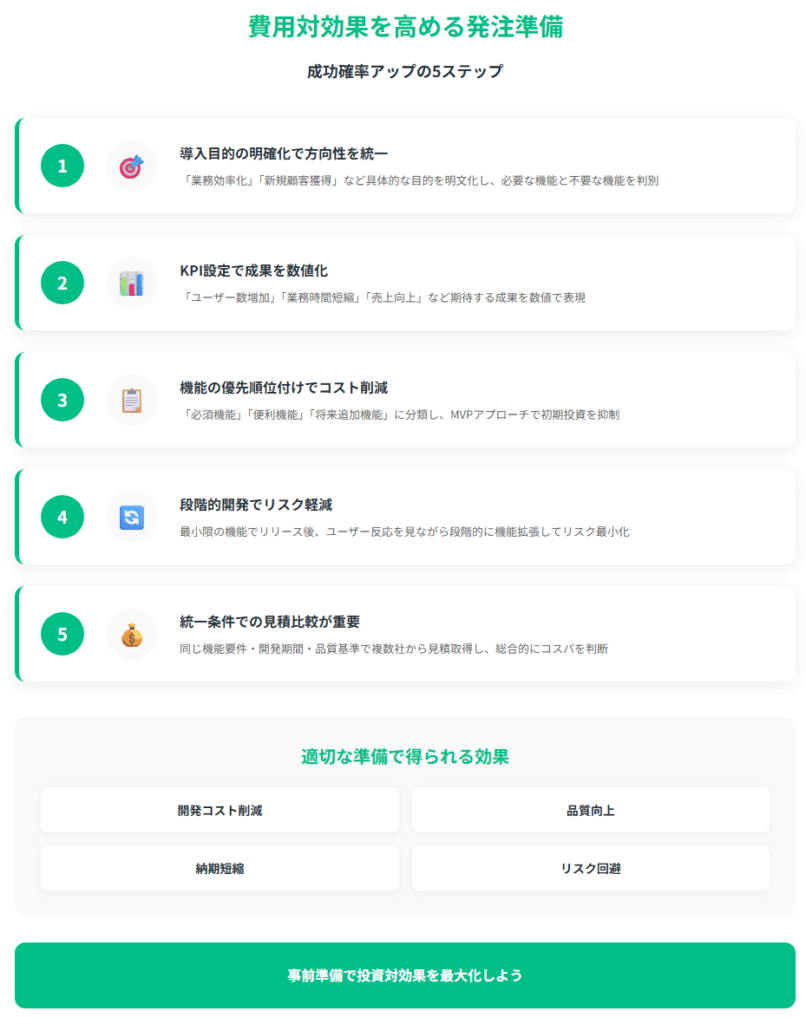
Task: Select the 開発コスト削減 box
Action: [220, 810]
